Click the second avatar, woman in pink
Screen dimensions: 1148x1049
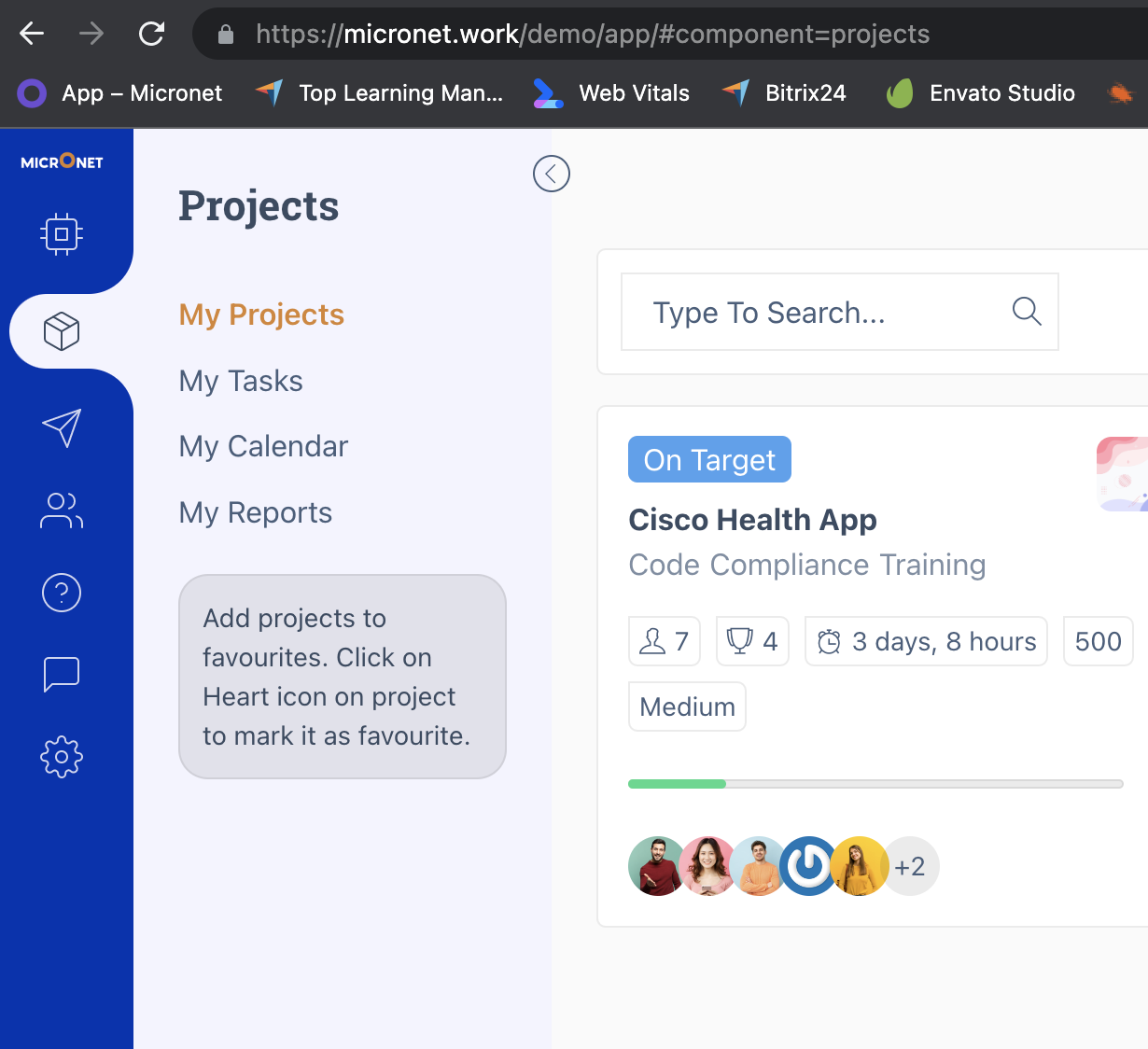coord(707,866)
